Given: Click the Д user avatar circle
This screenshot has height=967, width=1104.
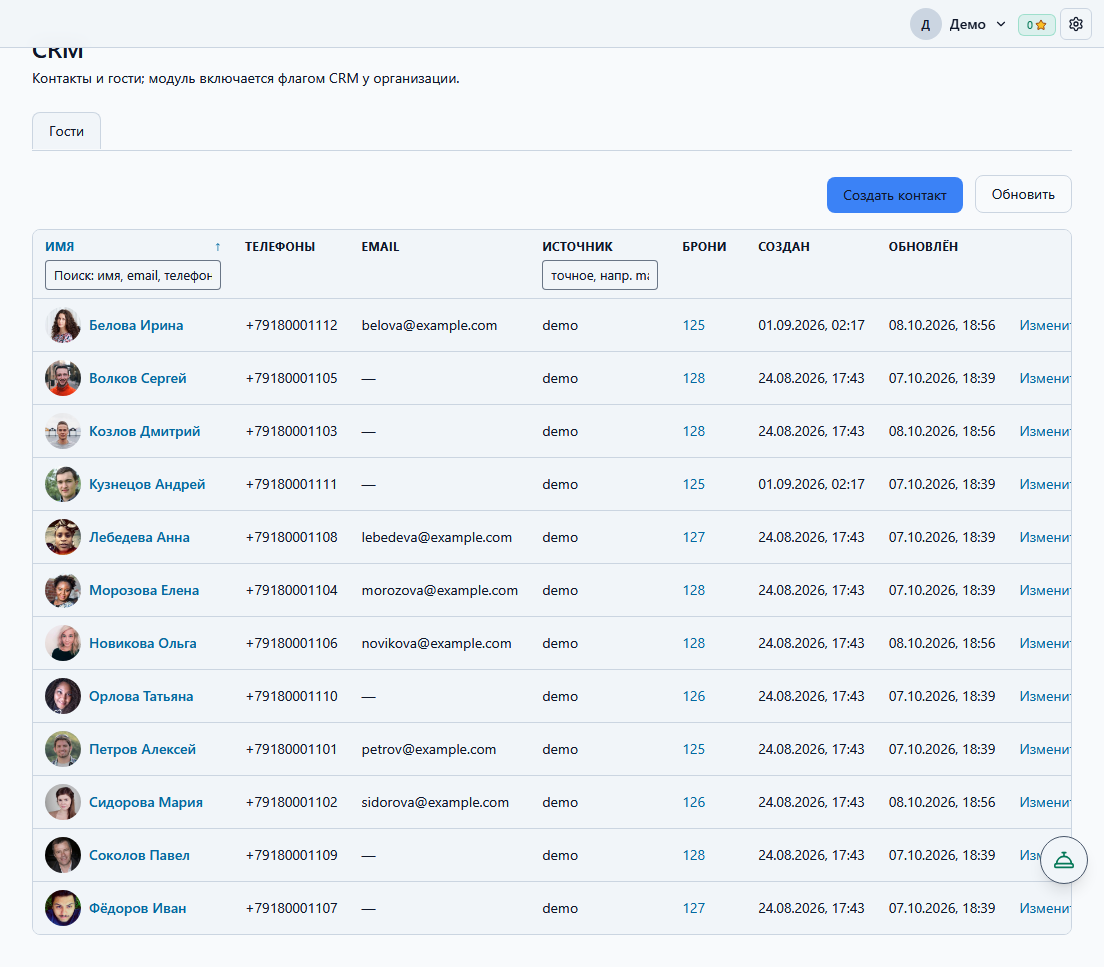Looking at the screenshot, I should [925, 25].
